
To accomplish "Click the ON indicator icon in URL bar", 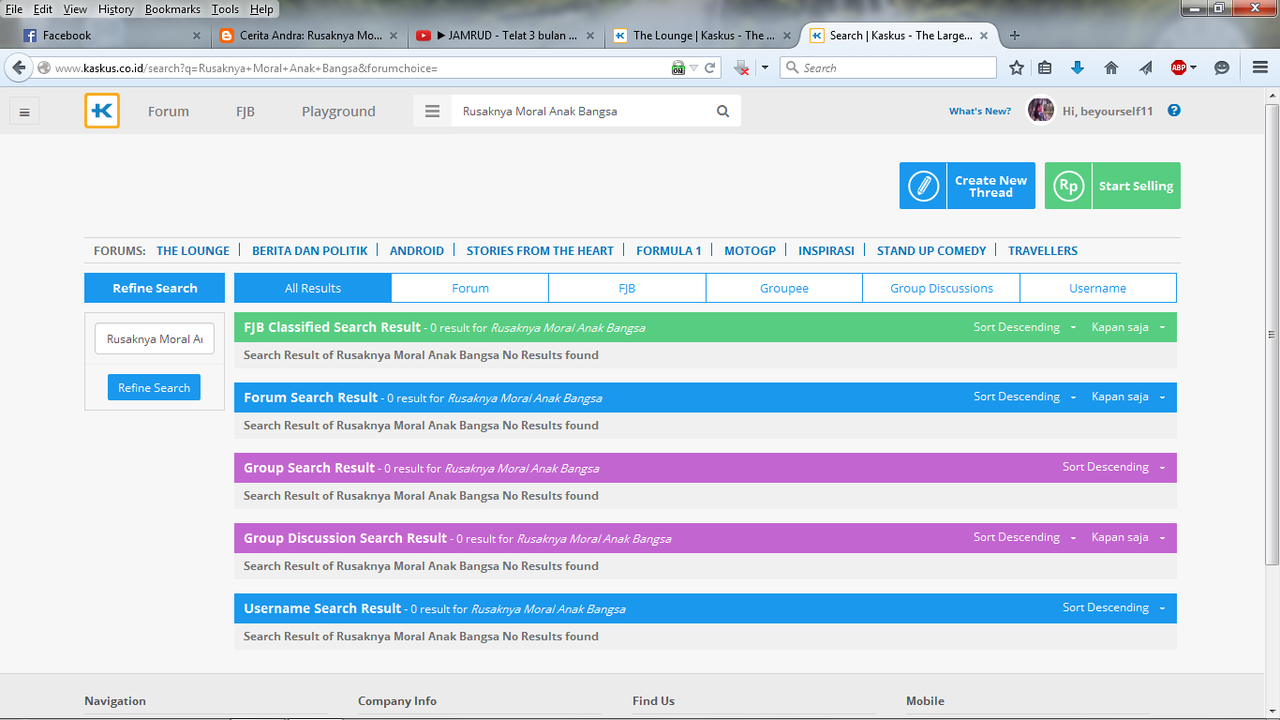I will tap(678, 68).
